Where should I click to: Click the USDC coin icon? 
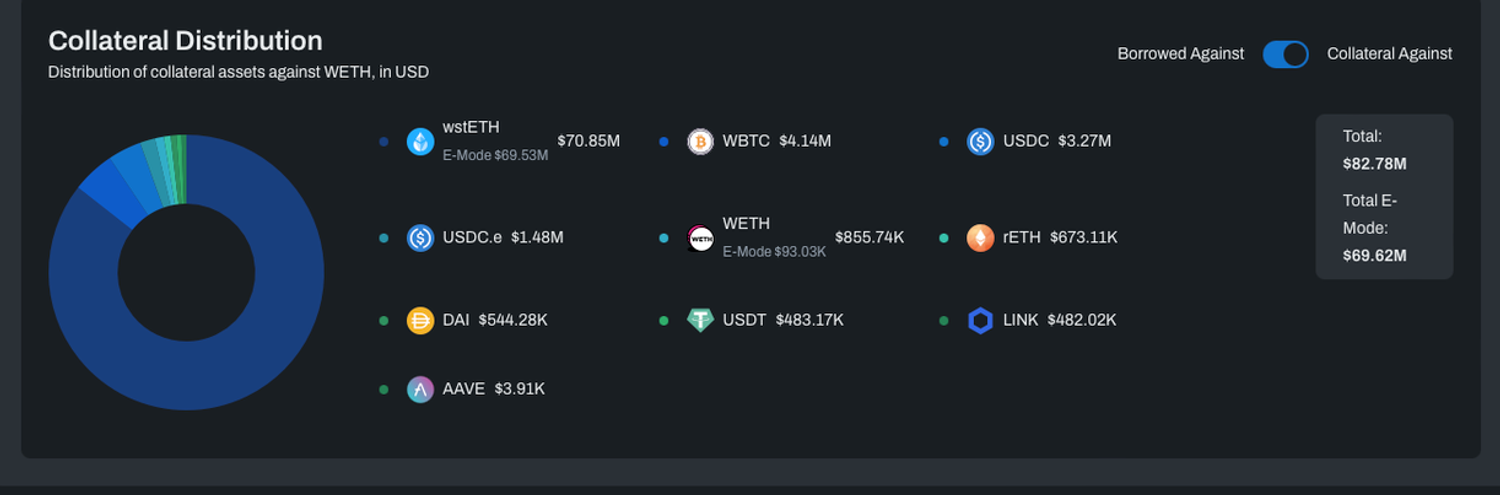980,141
